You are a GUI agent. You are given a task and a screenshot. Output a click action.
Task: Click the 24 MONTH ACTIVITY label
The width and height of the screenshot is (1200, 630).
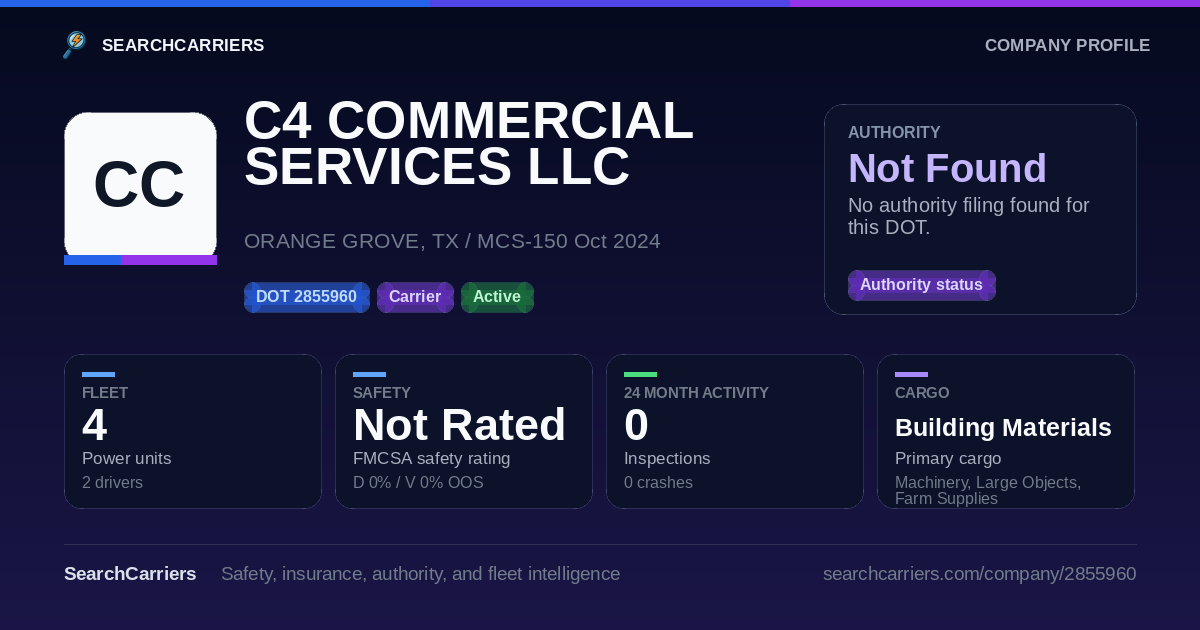[x=696, y=393]
